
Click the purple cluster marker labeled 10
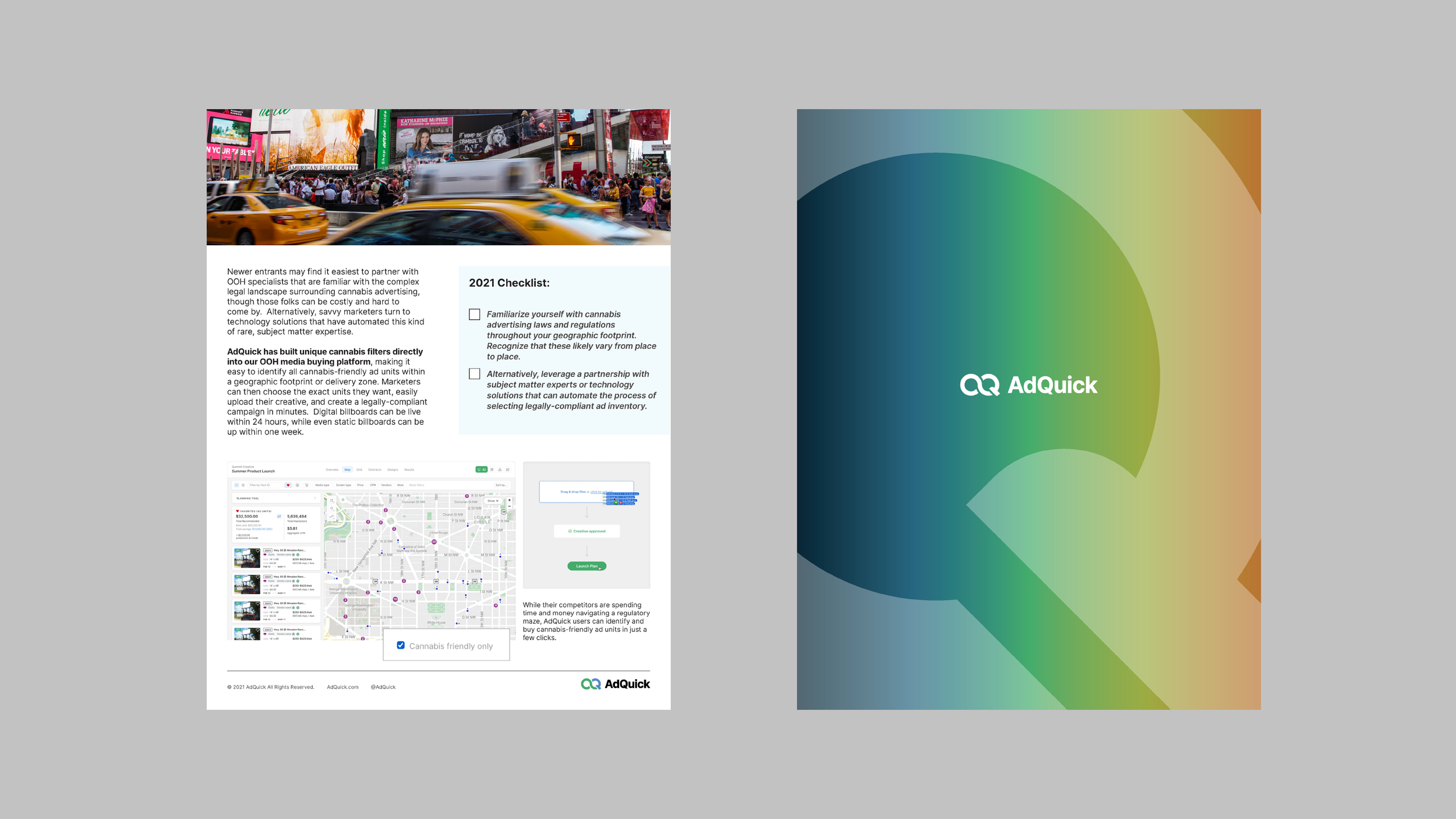coord(395,599)
